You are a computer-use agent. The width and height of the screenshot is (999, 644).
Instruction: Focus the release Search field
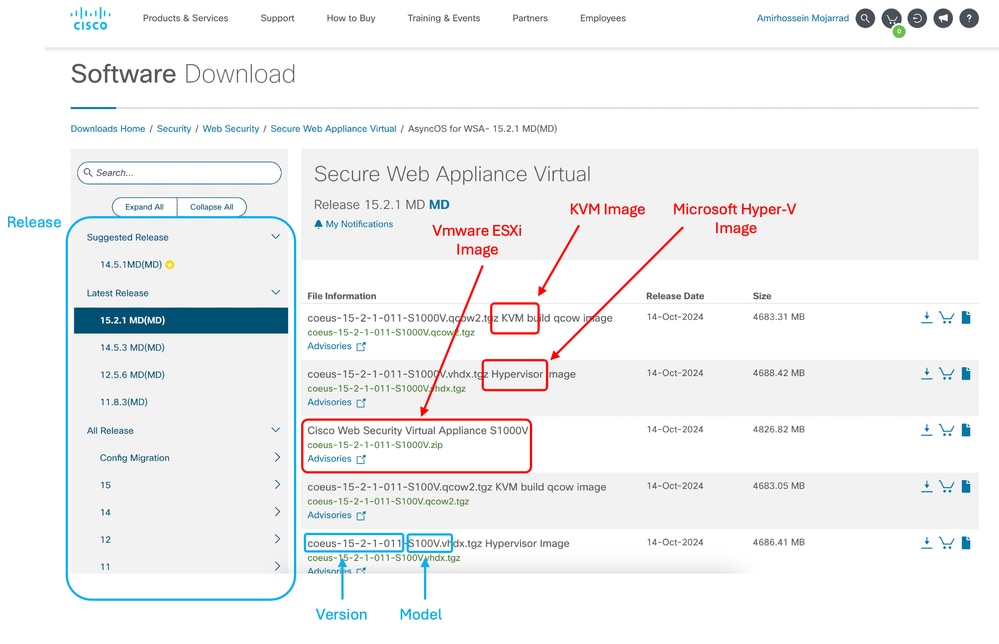coord(179,173)
